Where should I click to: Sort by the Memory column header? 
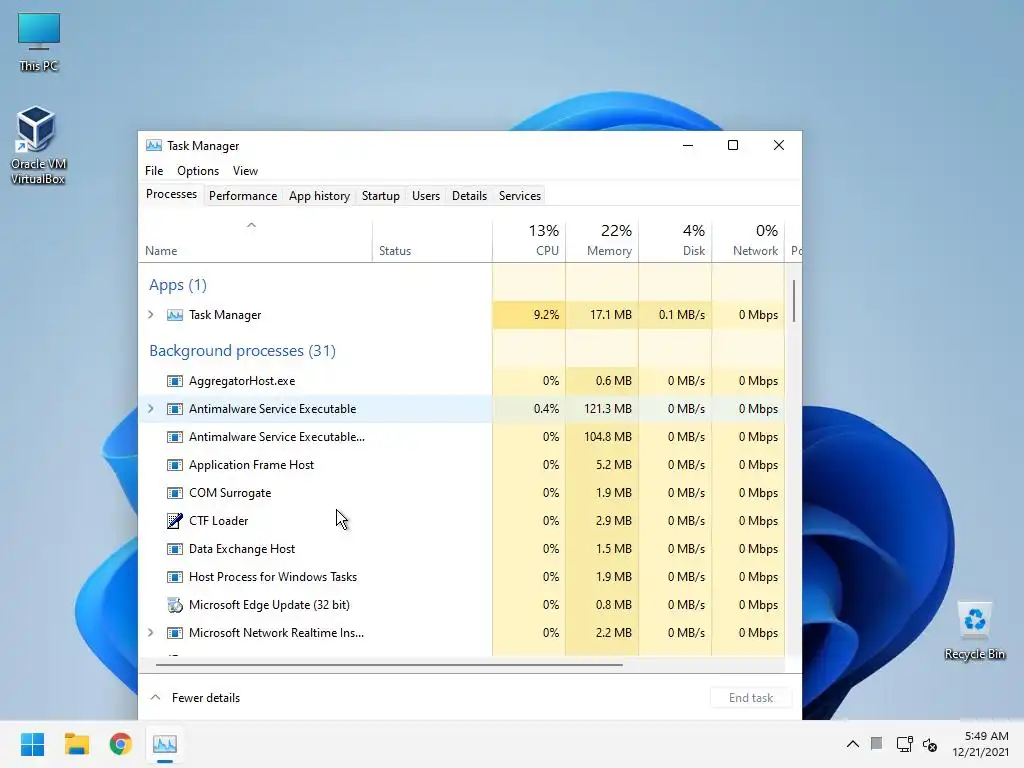click(x=602, y=242)
